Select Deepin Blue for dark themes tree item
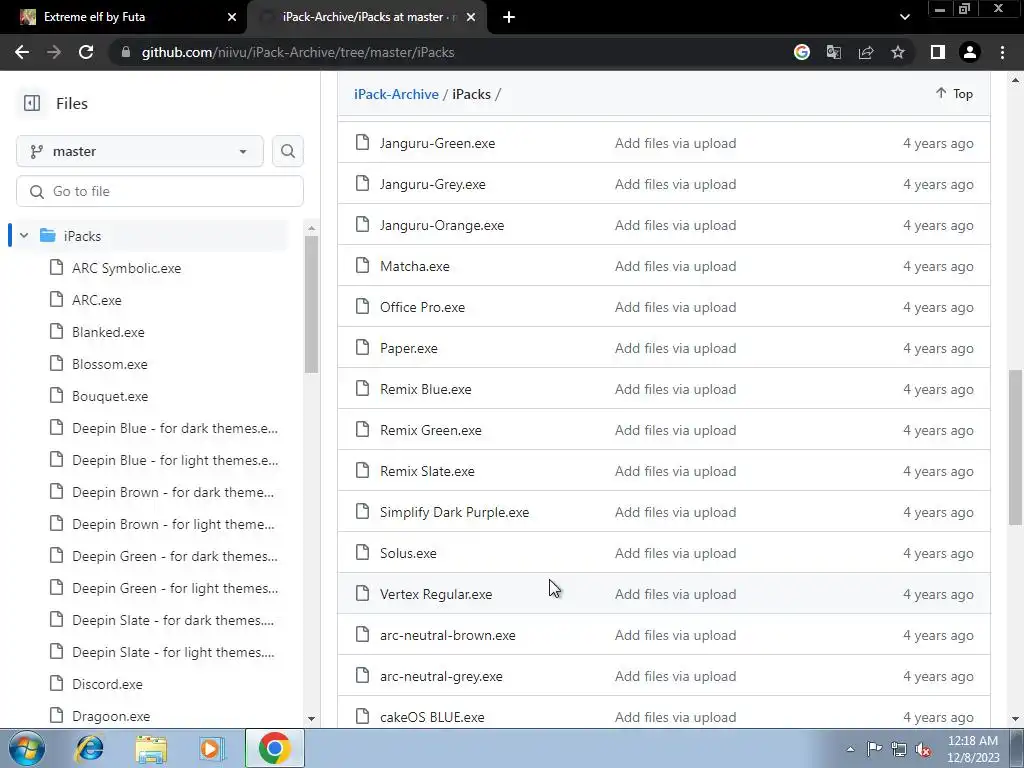The image size is (1024, 768). coord(175,428)
